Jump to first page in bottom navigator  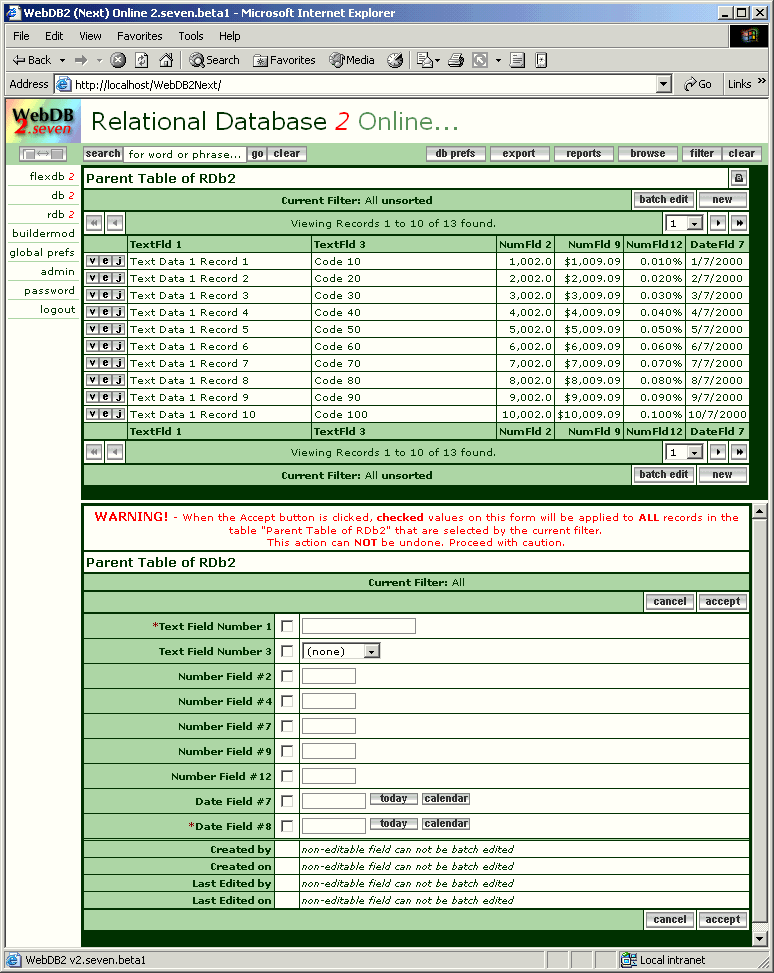tap(94, 452)
